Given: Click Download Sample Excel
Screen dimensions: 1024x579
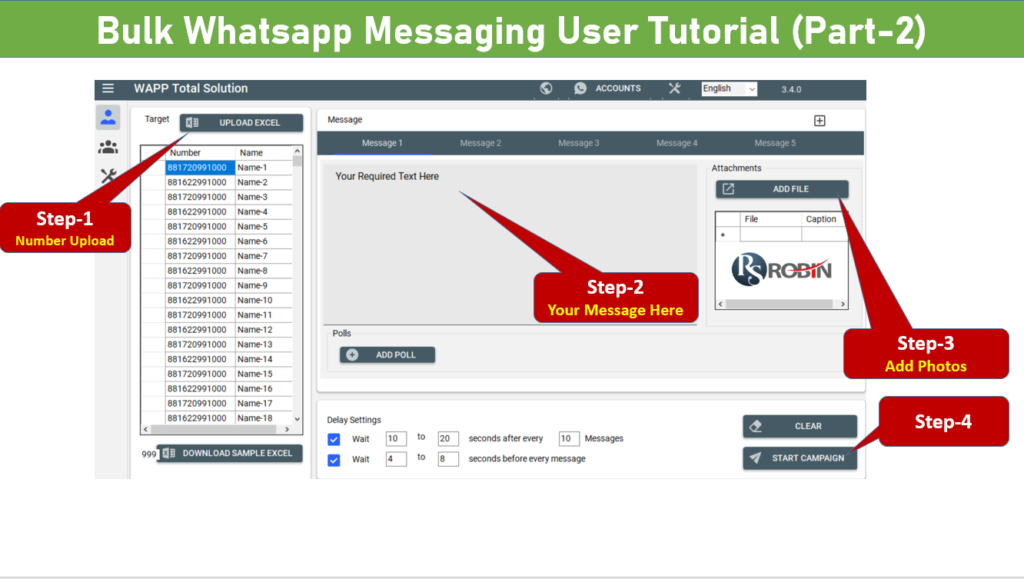Looking at the screenshot, I should point(230,453).
